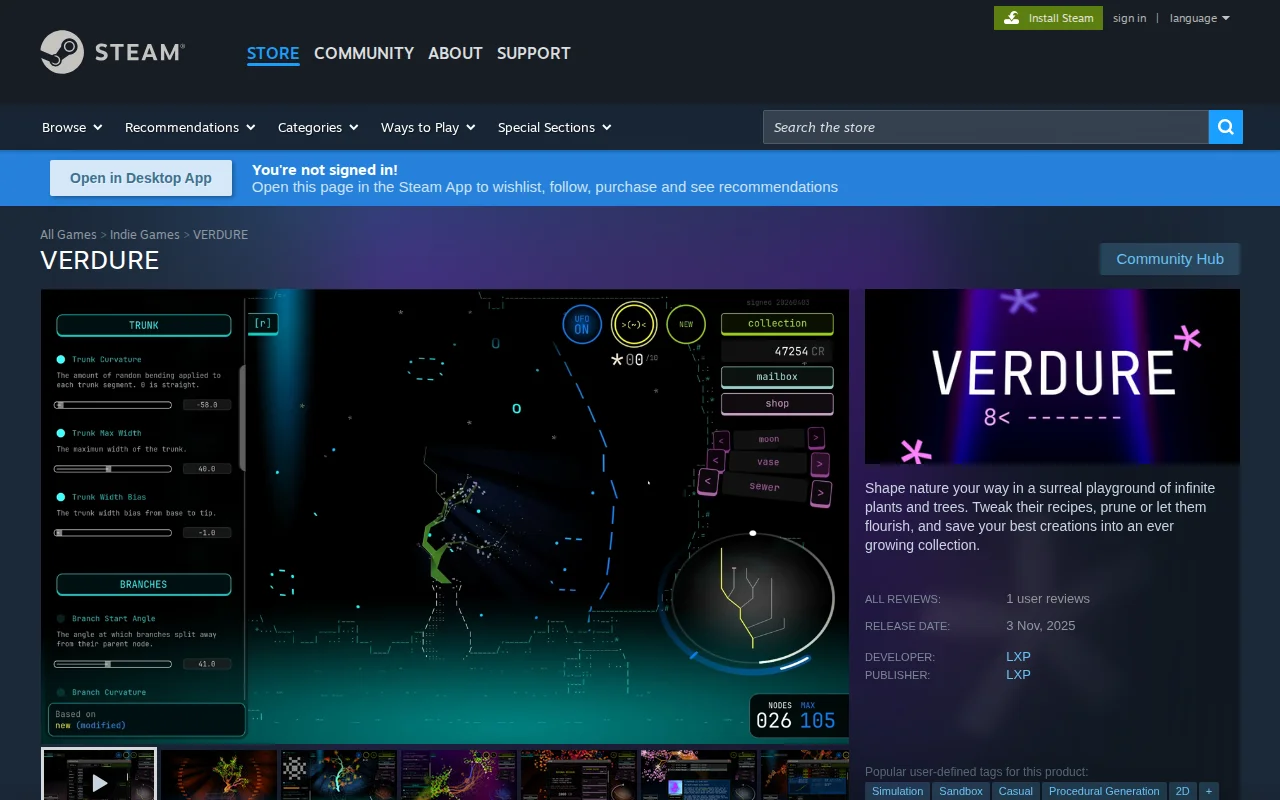
Task: Click the game description starting "Shape nature your way"
Action: coord(1040,517)
